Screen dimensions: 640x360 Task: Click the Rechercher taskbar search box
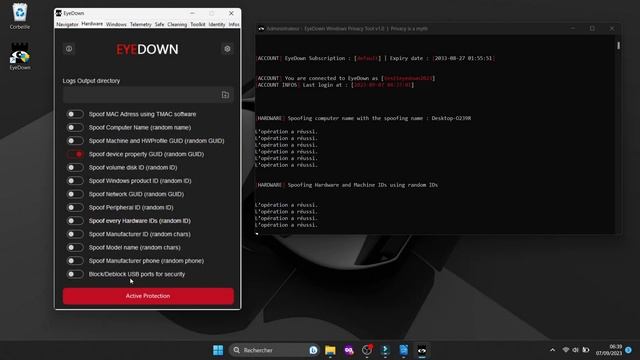(273, 350)
